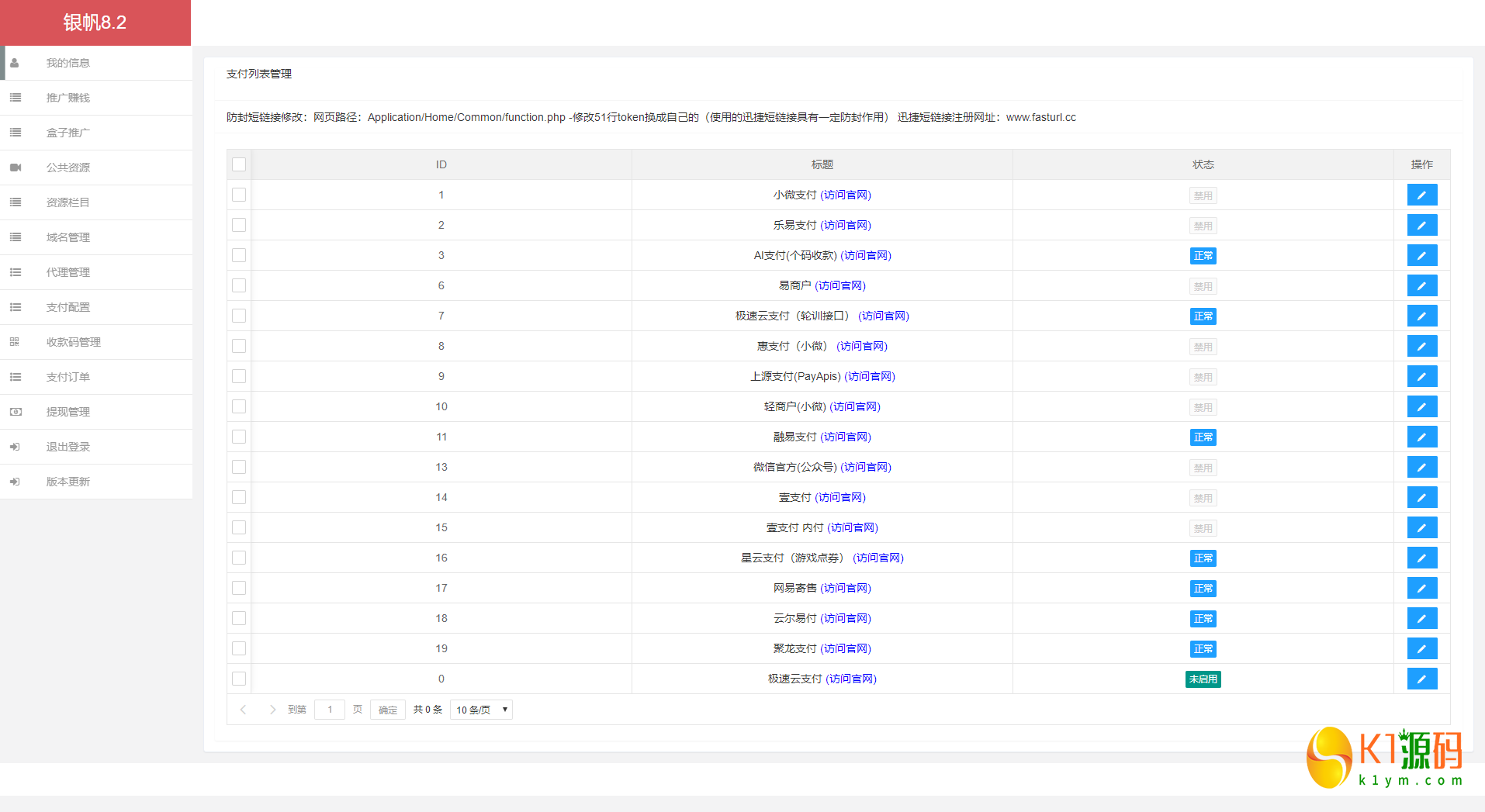The image size is (1485, 812).
Task: Click edit pencil for ID 0 极速云支付
Action: click(1421, 679)
